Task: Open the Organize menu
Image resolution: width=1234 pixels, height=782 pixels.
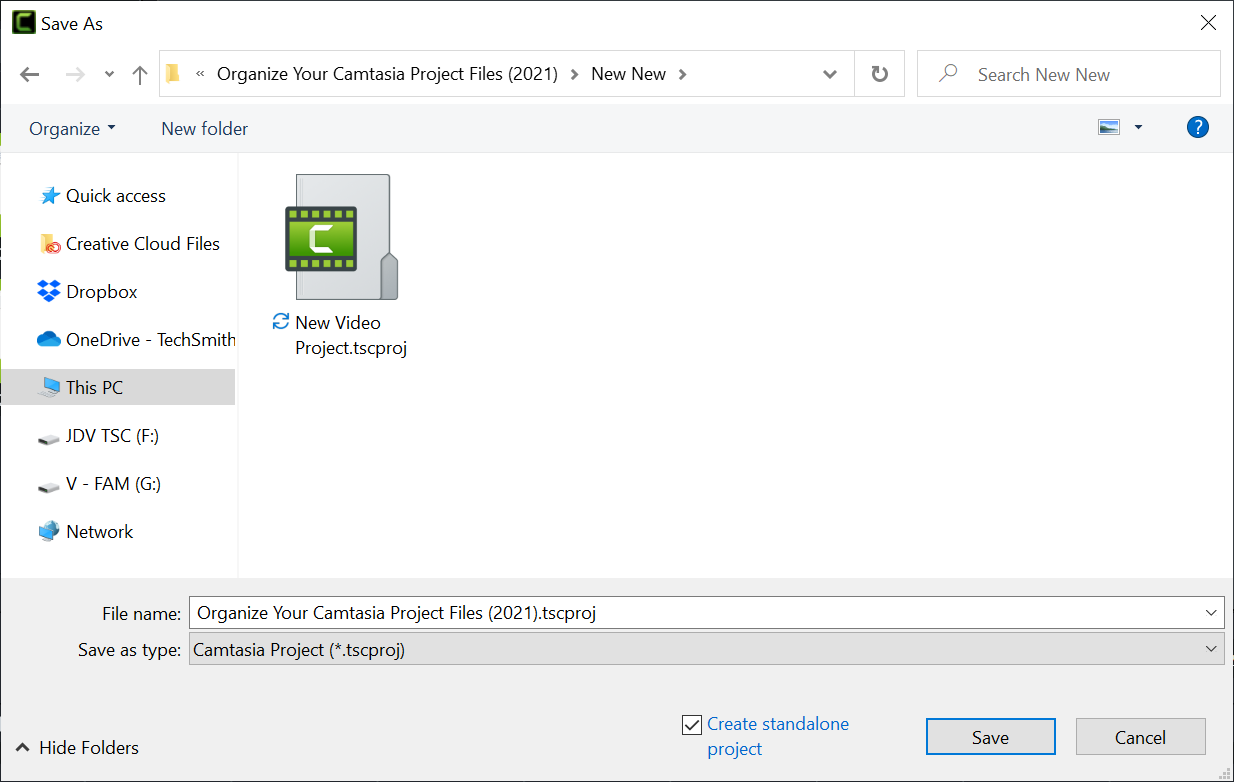Action: (72, 128)
